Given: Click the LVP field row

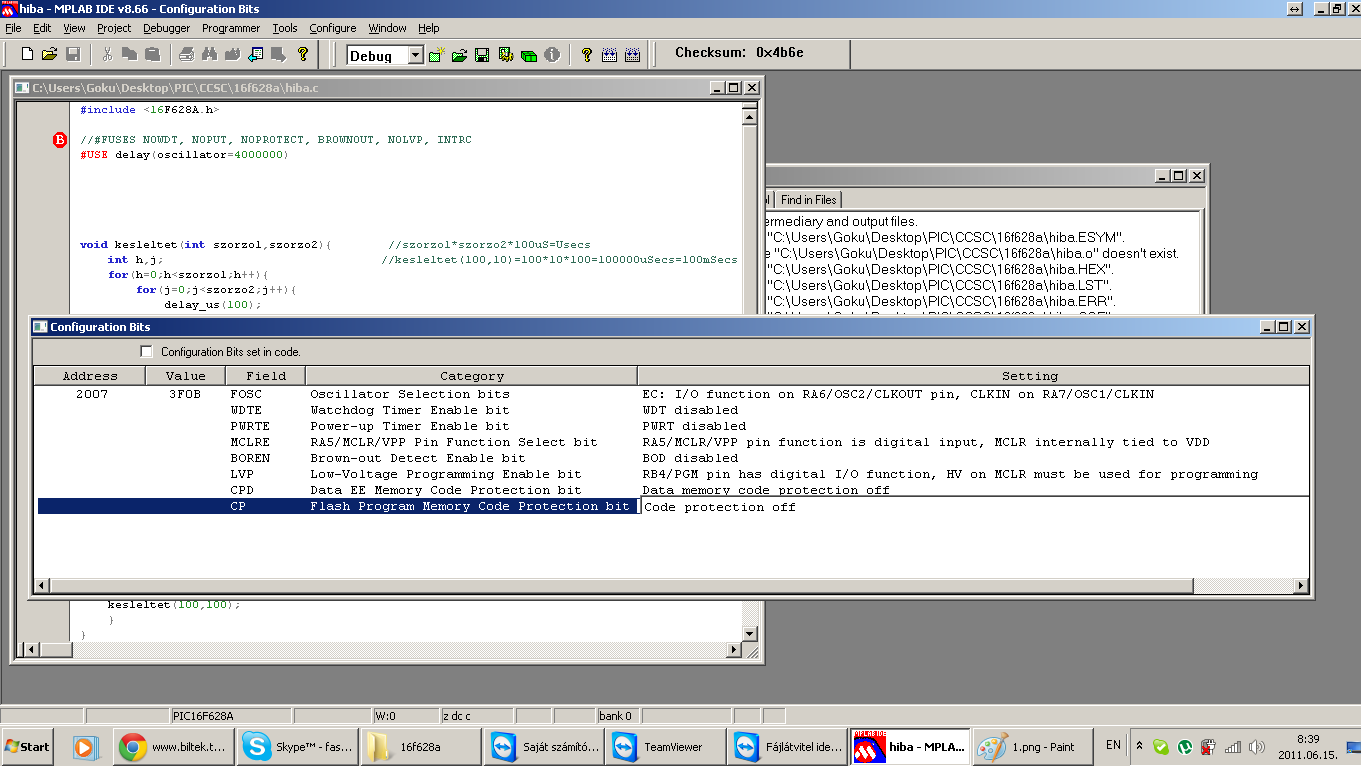Looking at the screenshot, I should pyautogui.click(x=242, y=474).
